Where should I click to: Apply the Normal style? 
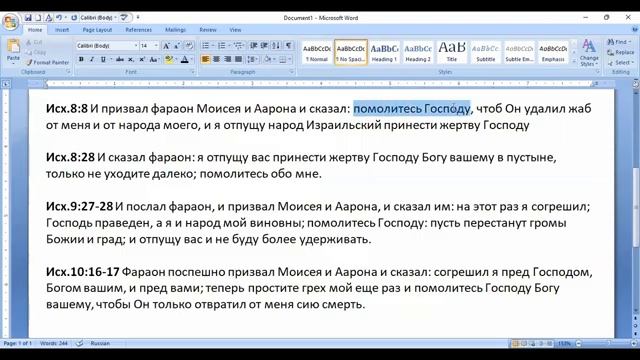(317, 52)
